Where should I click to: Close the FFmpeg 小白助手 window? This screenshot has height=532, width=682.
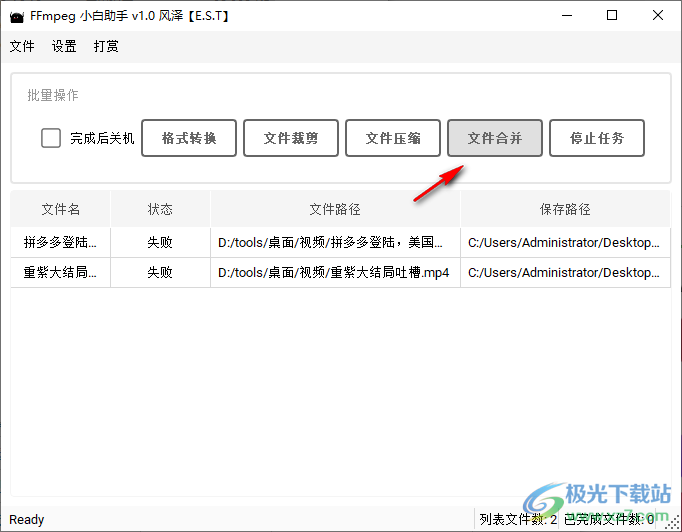[x=658, y=16]
